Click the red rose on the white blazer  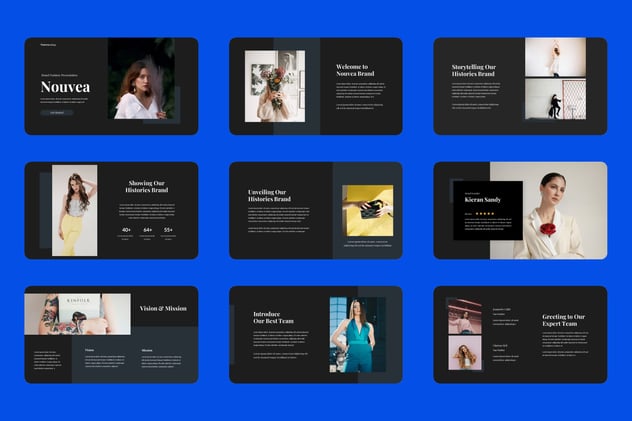pyautogui.click(x=548, y=229)
